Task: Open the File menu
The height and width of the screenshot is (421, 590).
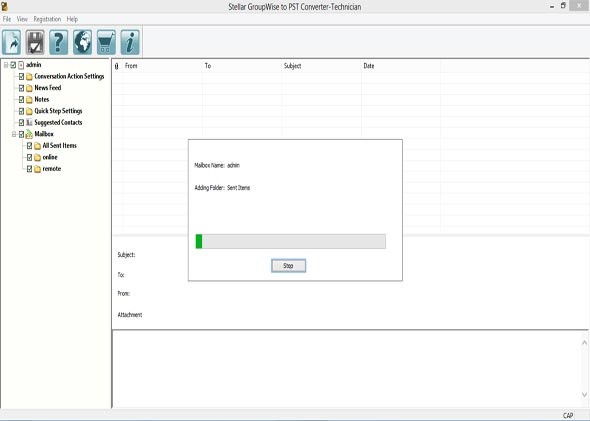Action: pyautogui.click(x=7, y=19)
